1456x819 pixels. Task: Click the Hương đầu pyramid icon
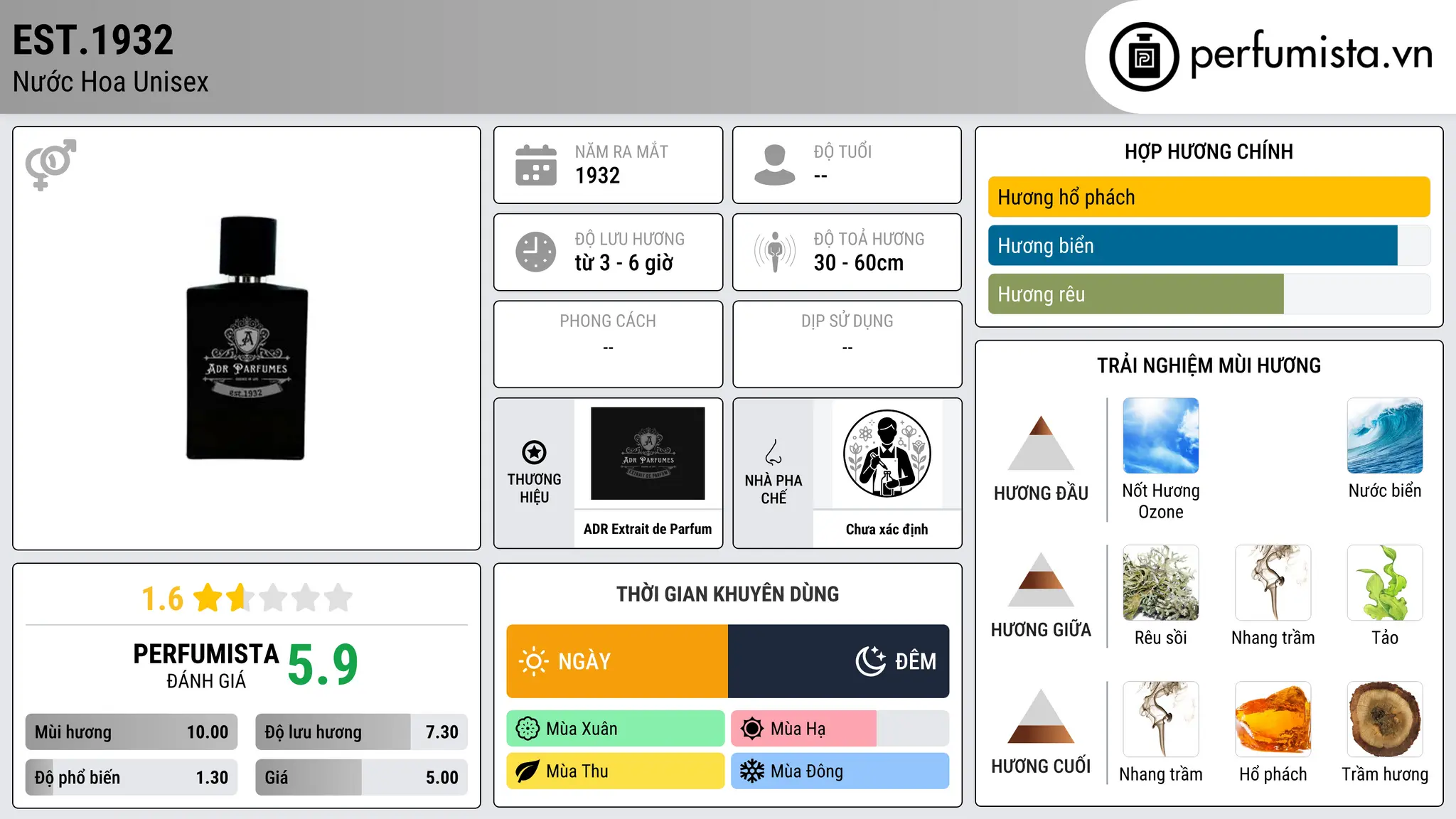tap(1041, 443)
